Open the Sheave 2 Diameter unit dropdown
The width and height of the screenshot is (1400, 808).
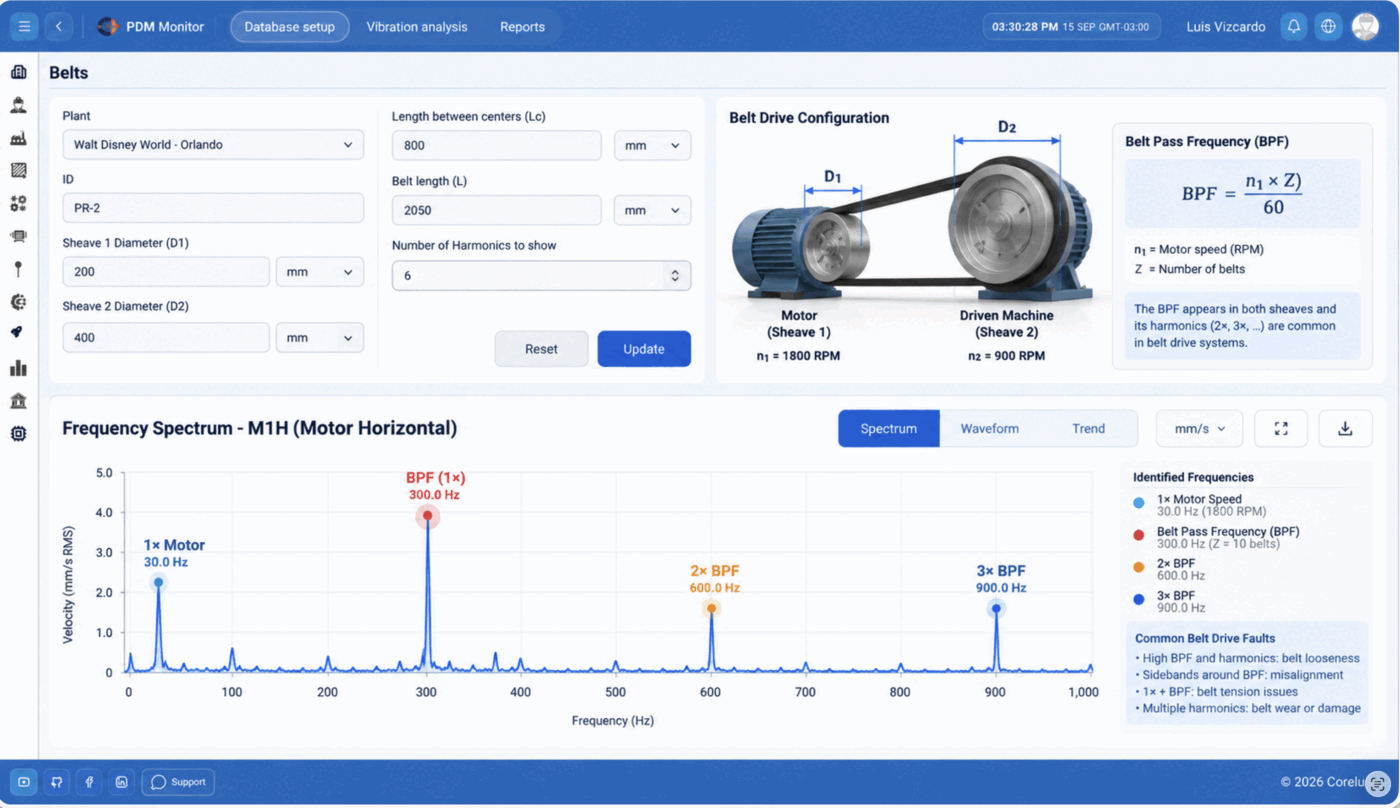pyautogui.click(x=320, y=338)
